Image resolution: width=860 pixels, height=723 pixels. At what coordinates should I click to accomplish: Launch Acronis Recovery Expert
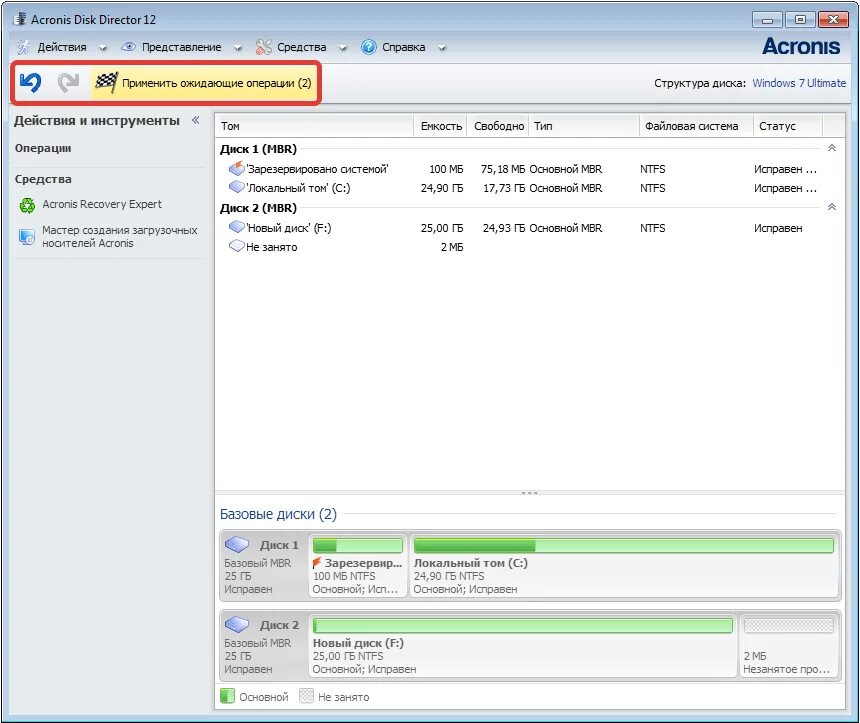pyautogui.click(x=102, y=204)
